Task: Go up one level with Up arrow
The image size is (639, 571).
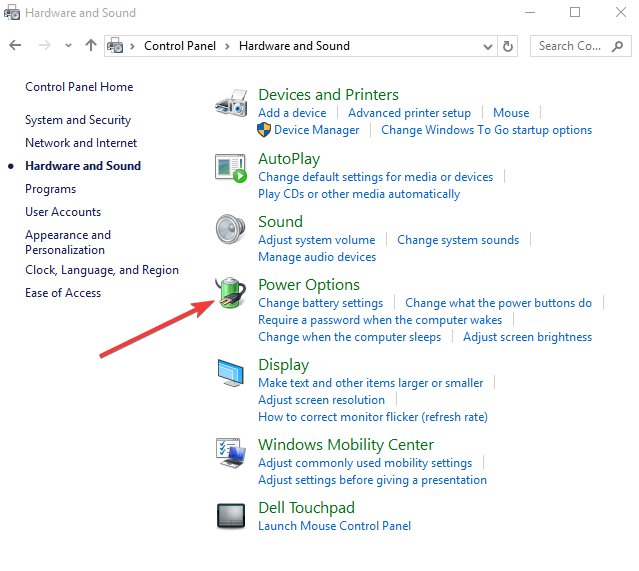Action: [x=91, y=46]
